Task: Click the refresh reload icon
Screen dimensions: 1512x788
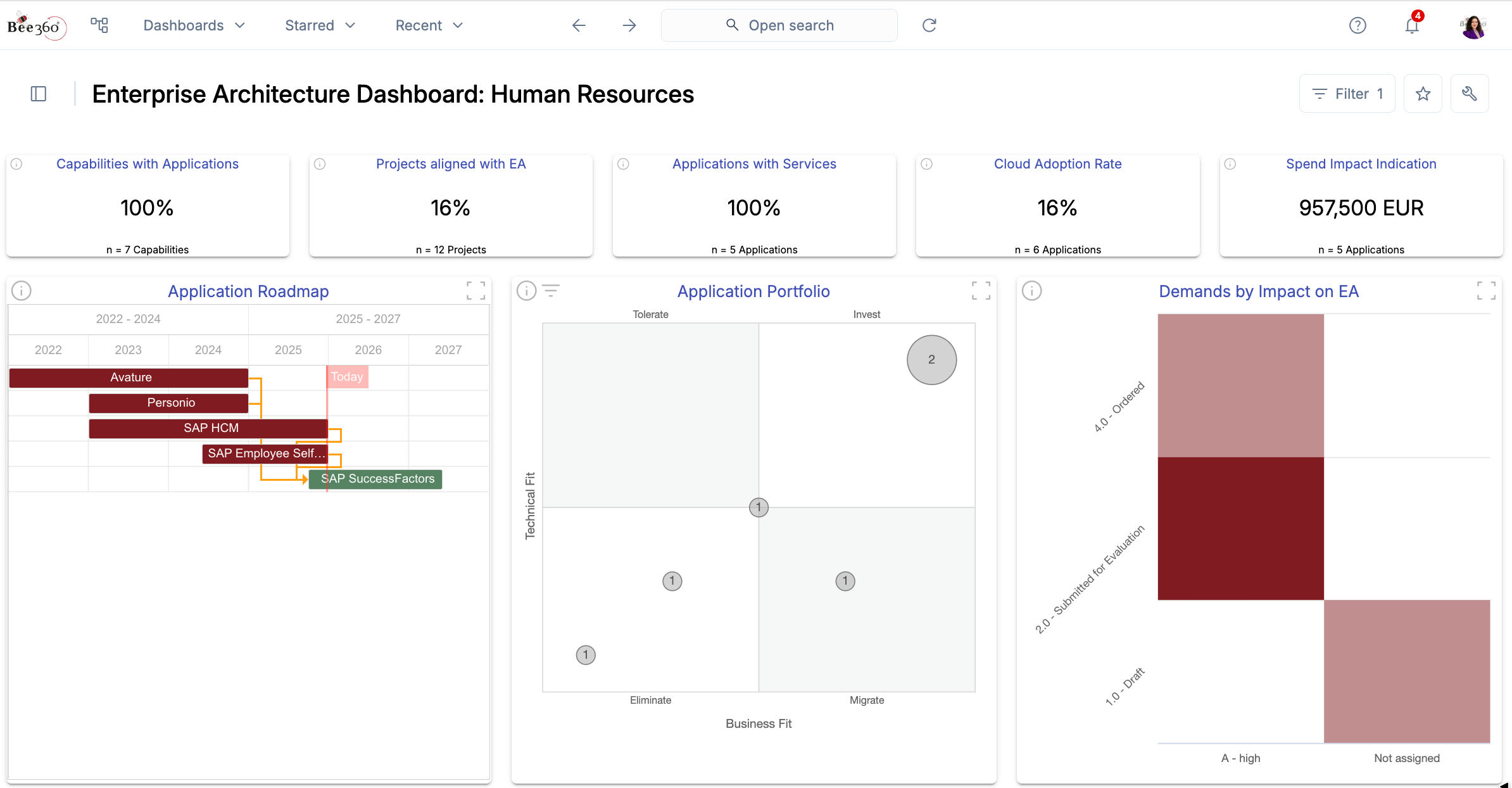Action: point(929,25)
